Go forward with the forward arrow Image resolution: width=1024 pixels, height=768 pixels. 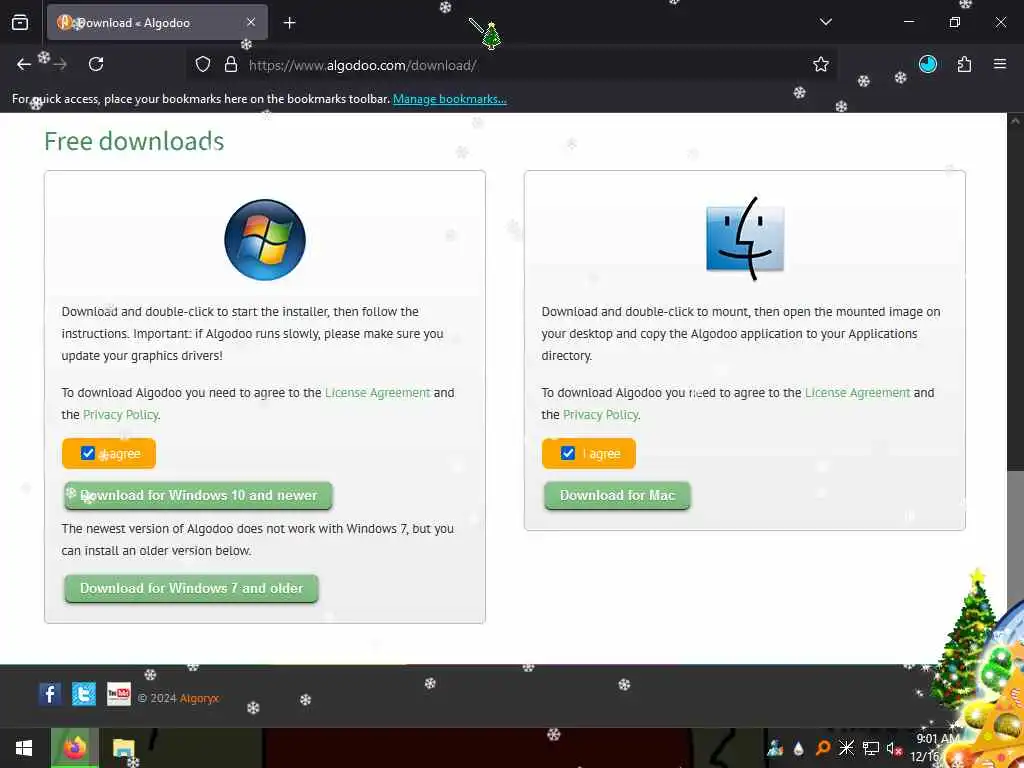tap(60, 64)
